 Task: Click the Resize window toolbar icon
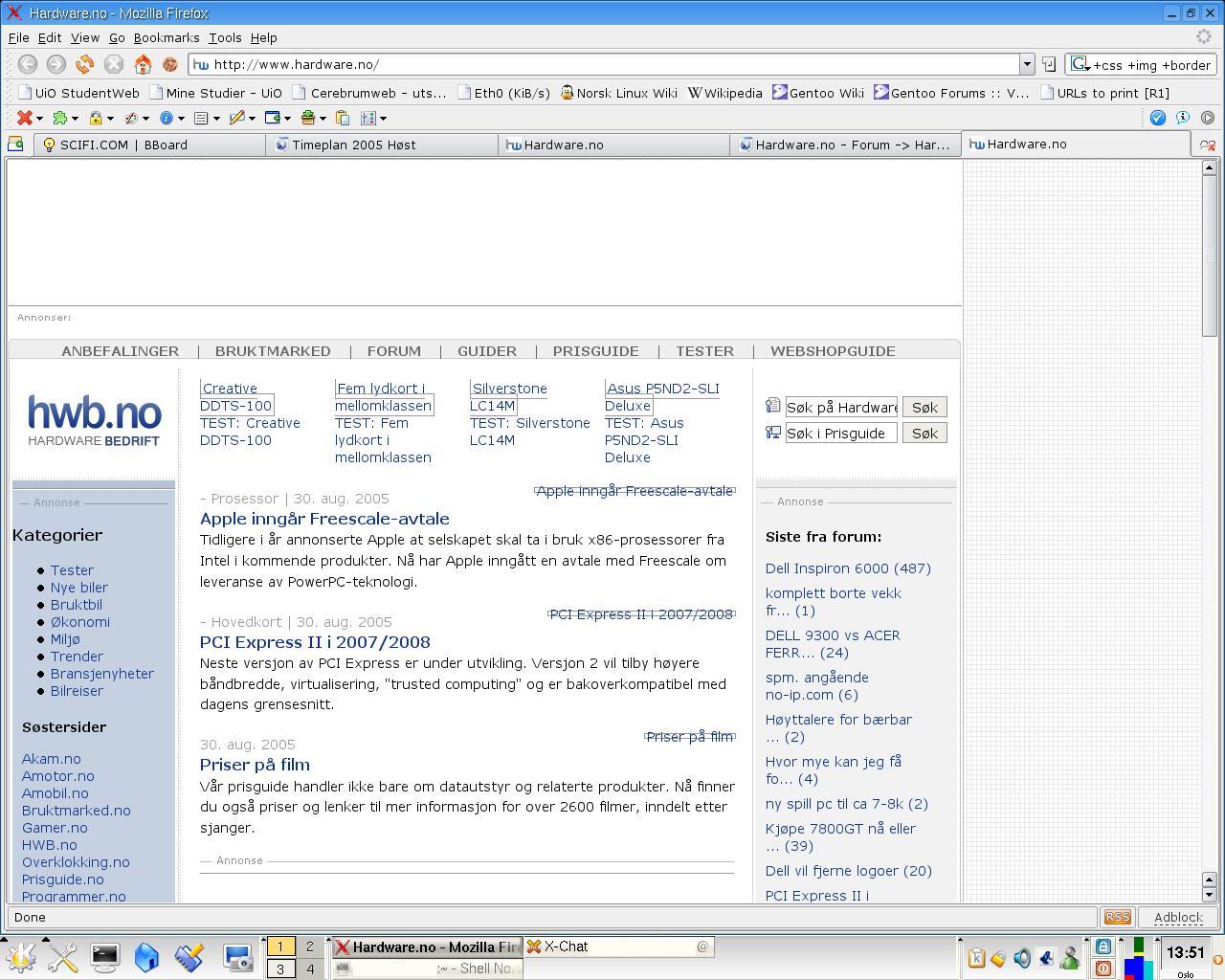pos(272,118)
